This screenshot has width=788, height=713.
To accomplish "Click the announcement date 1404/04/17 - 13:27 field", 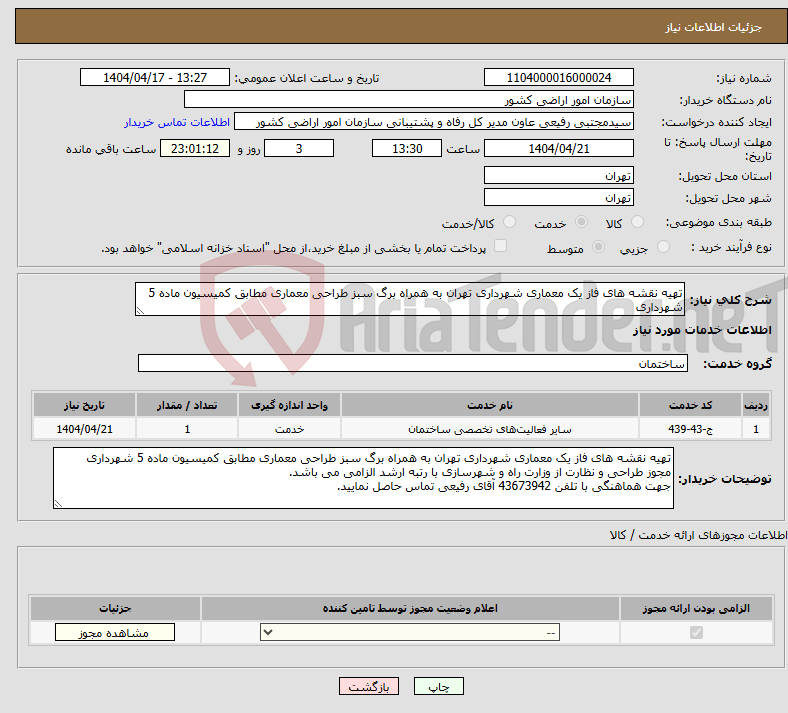I will click(x=155, y=77).
